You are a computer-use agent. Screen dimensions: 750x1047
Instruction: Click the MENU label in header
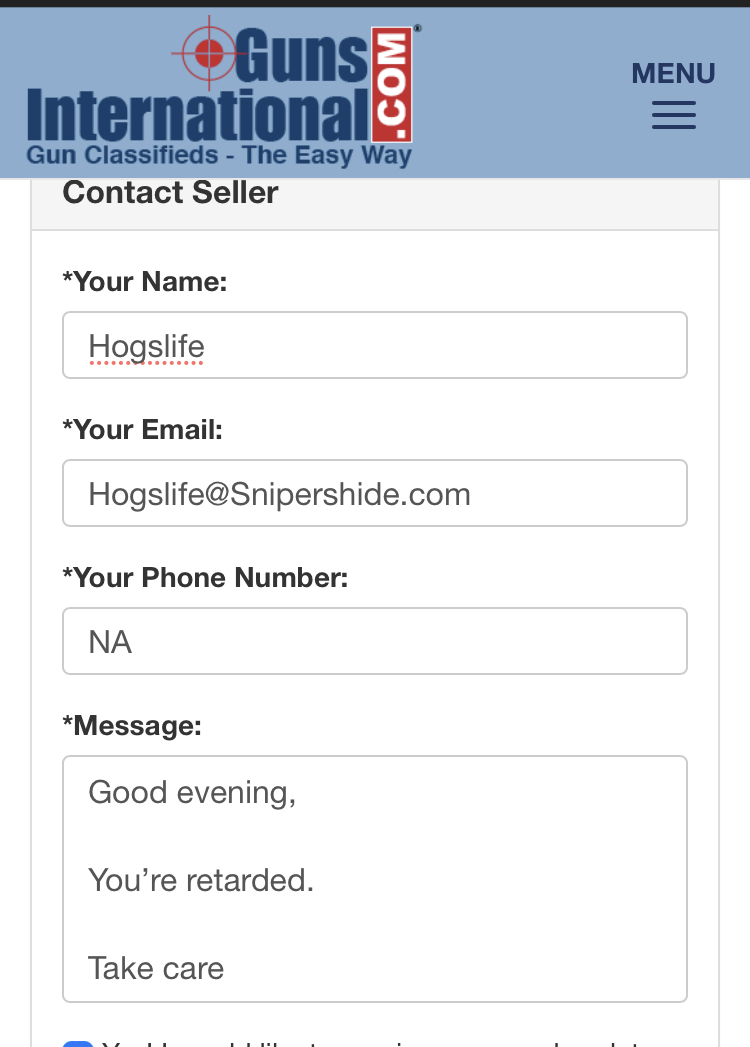673,73
